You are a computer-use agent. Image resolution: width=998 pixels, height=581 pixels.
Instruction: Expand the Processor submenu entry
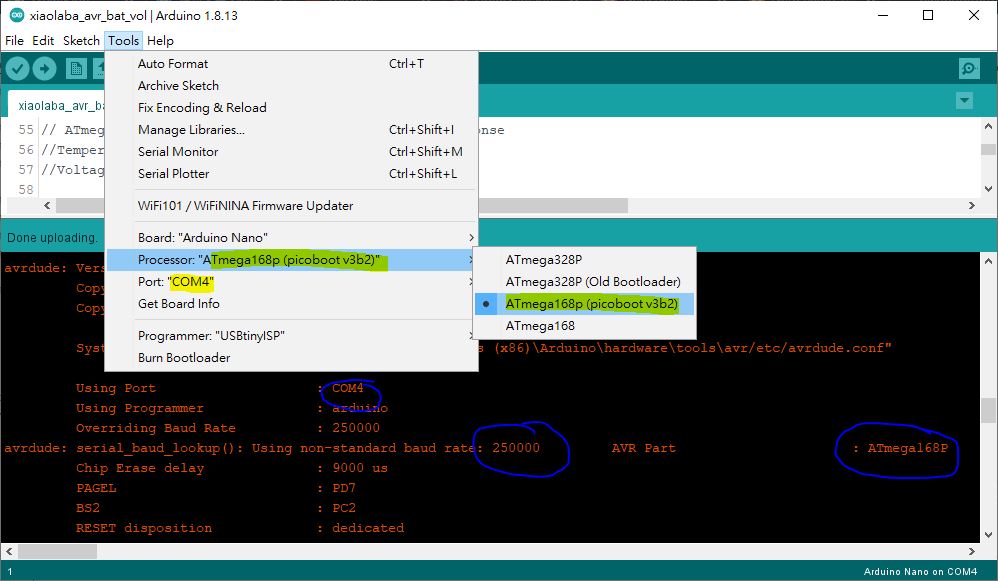click(x=291, y=260)
